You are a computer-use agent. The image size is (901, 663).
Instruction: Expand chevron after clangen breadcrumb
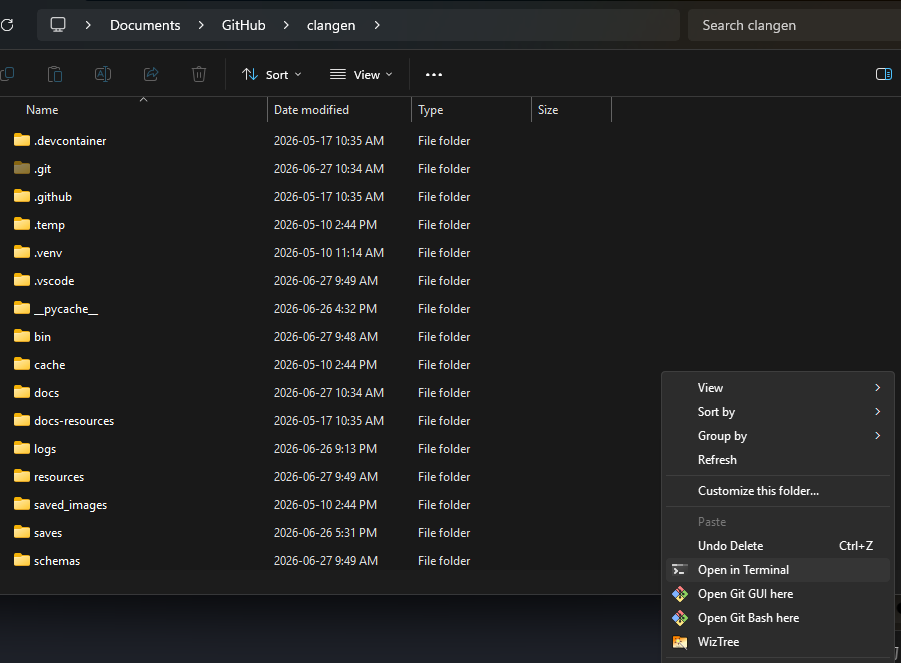[376, 25]
